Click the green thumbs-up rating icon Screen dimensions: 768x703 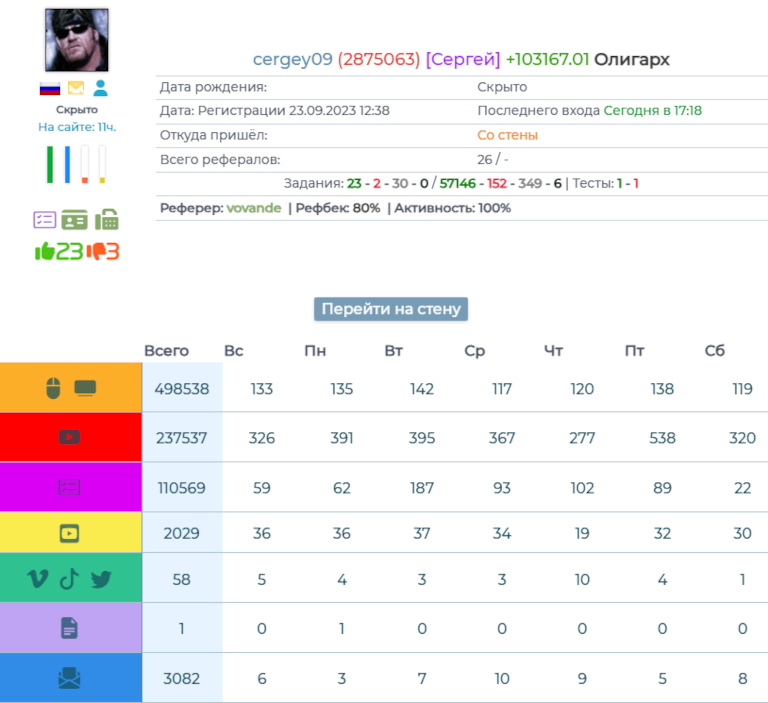tap(44, 252)
